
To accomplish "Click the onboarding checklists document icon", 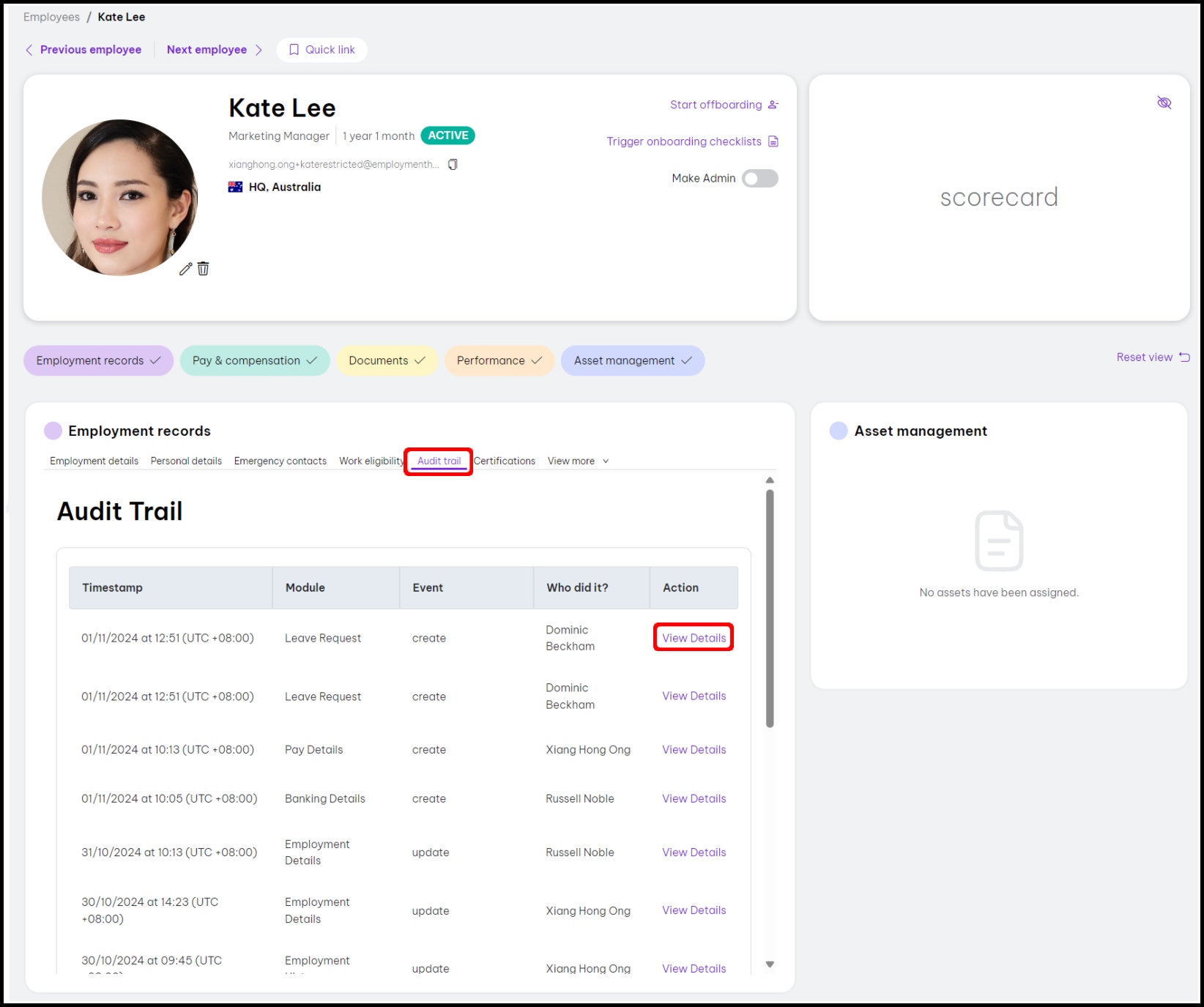I will [x=773, y=141].
